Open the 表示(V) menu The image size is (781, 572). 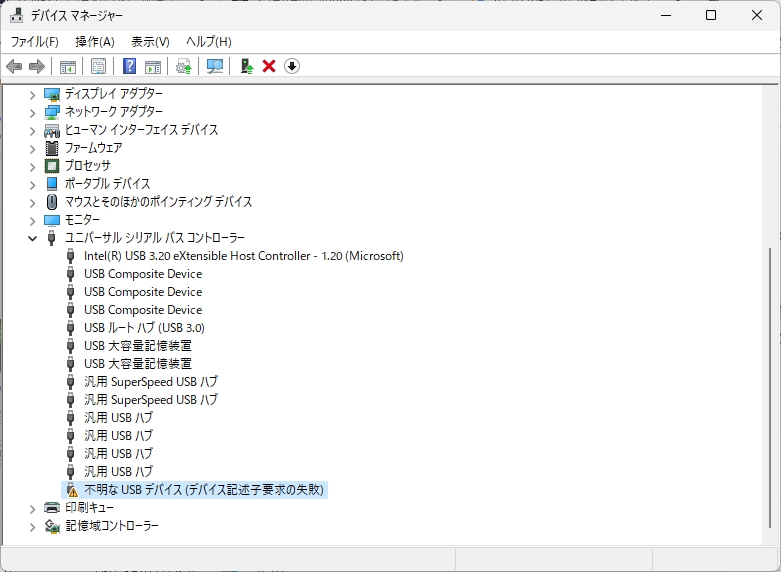(150, 41)
